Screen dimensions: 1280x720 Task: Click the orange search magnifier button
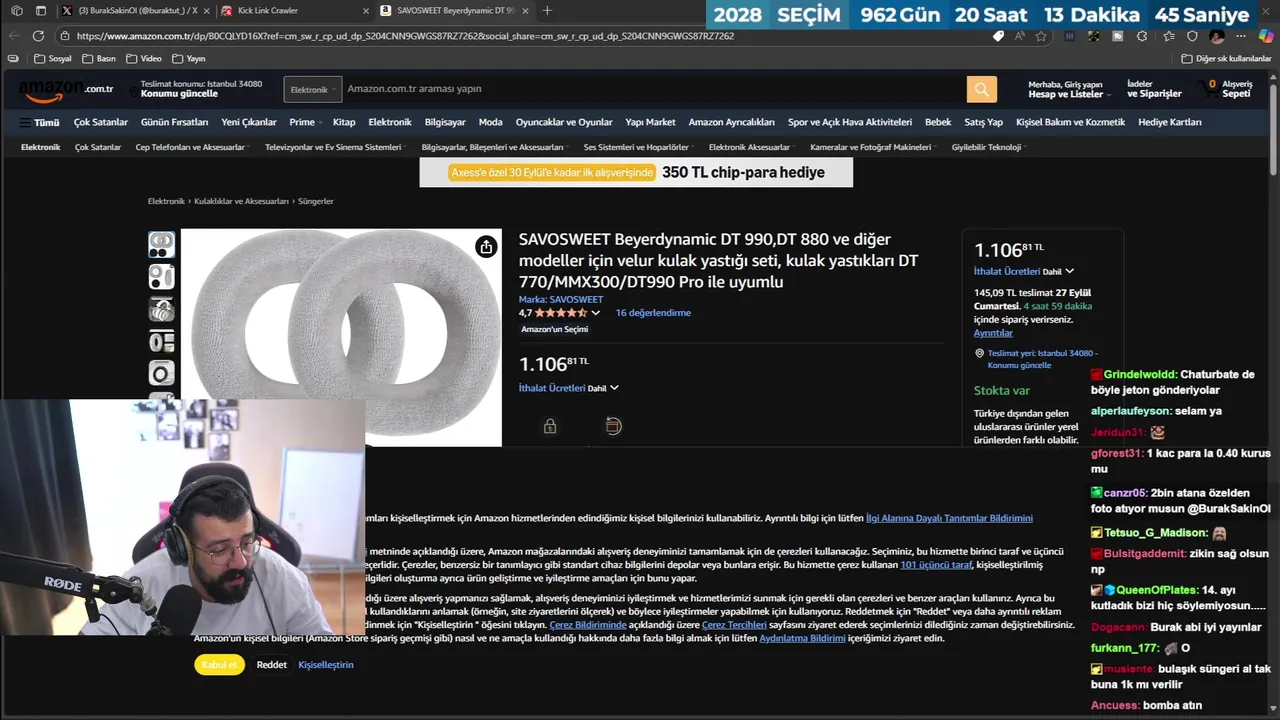pos(981,89)
